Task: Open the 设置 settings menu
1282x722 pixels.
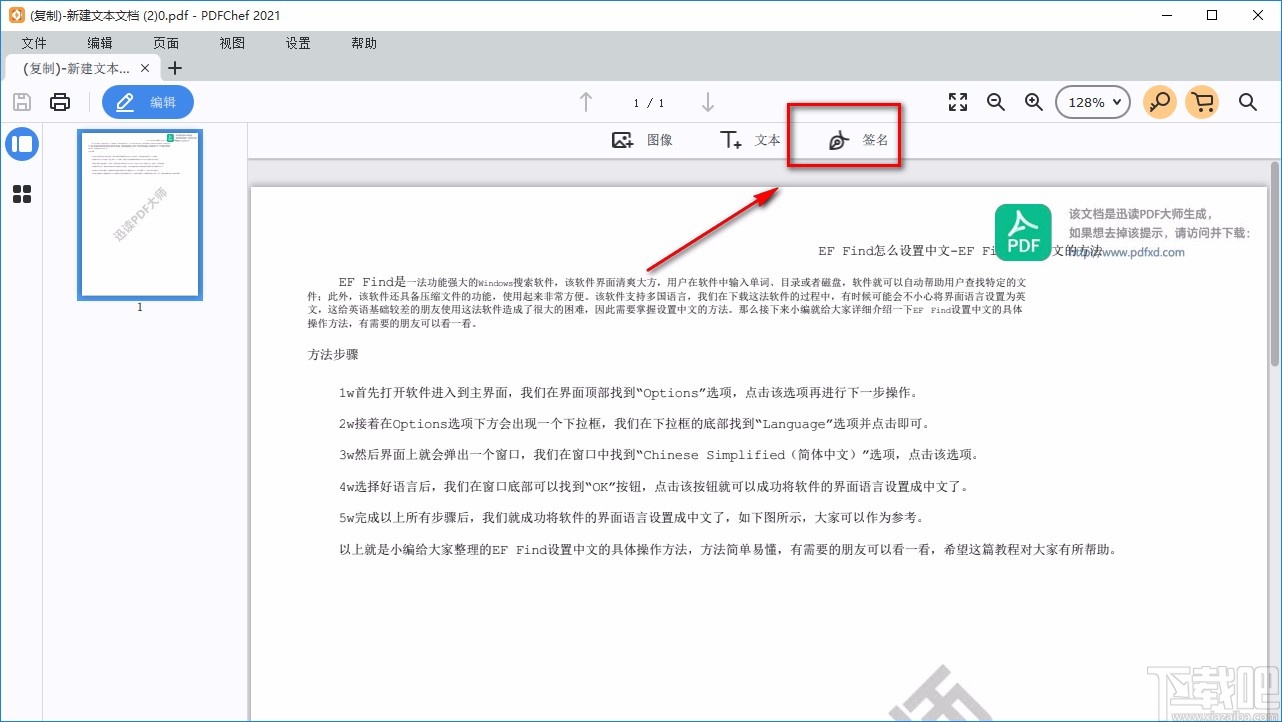Action: 297,43
